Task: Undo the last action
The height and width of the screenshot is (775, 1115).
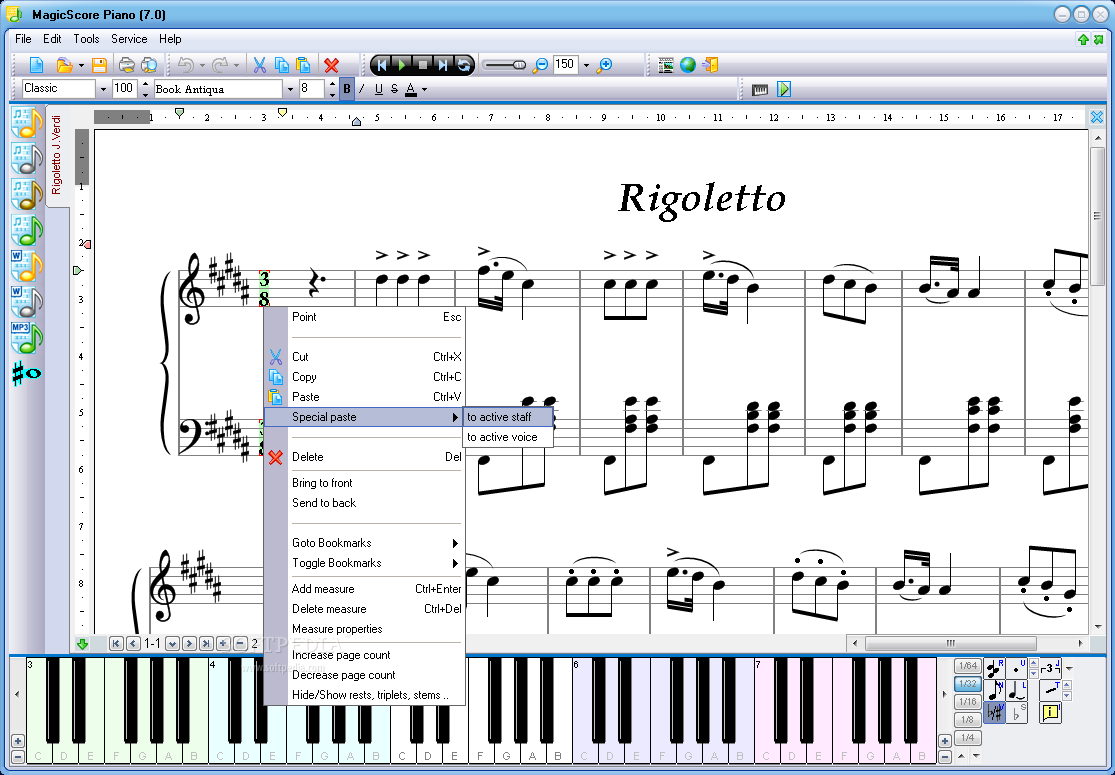Action: 186,65
